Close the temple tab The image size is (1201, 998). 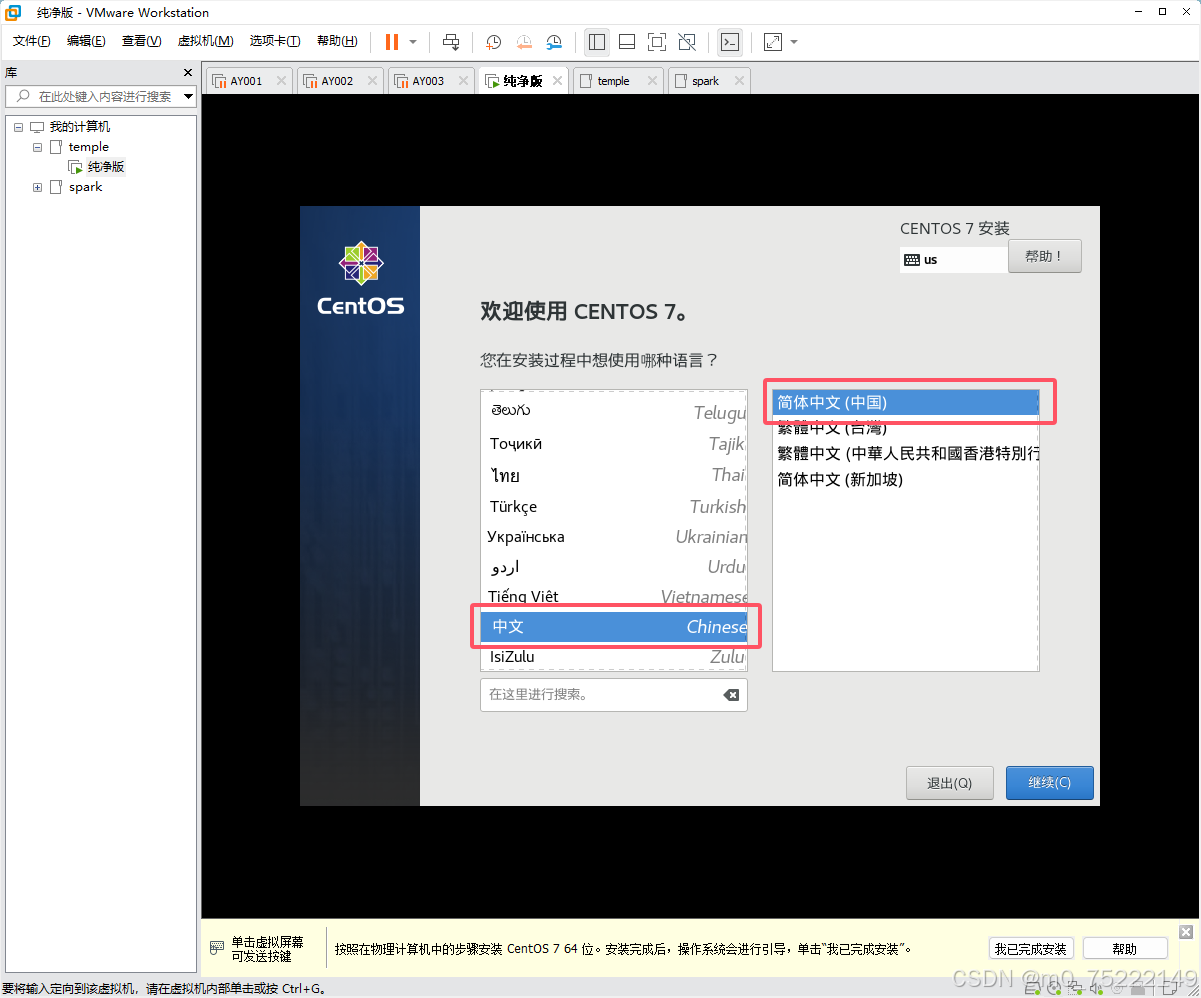(x=652, y=81)
